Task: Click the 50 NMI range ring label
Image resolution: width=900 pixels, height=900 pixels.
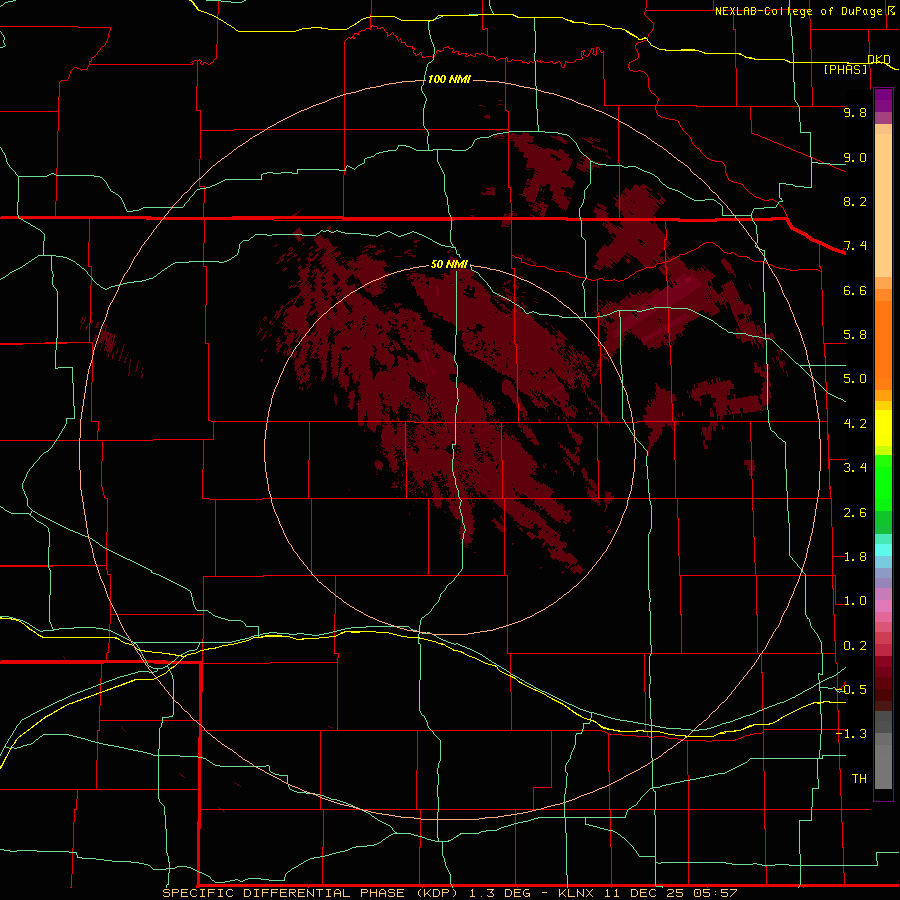Action: (x=449, y=264)
